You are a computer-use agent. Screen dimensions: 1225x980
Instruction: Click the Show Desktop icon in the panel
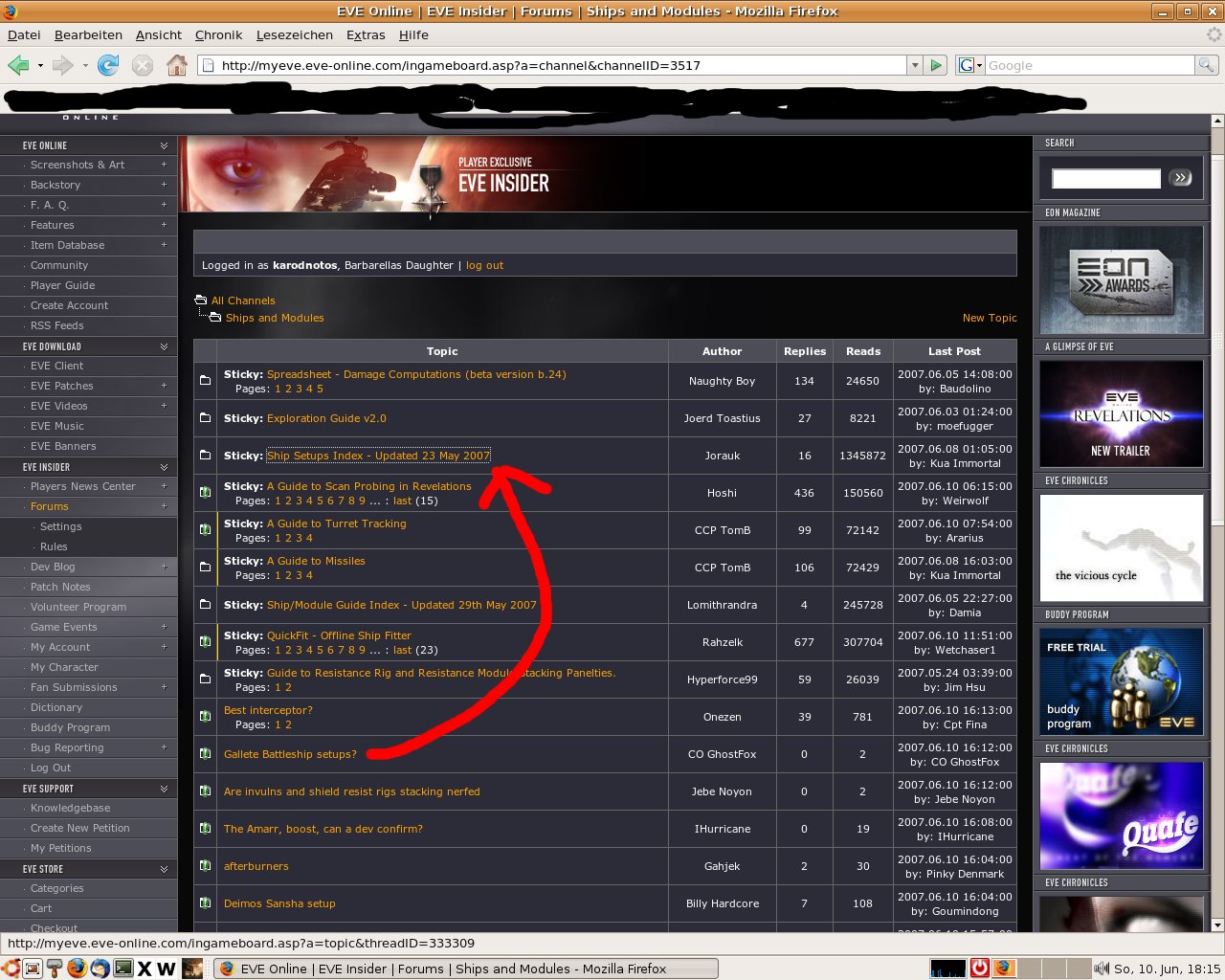coord(32,969)
